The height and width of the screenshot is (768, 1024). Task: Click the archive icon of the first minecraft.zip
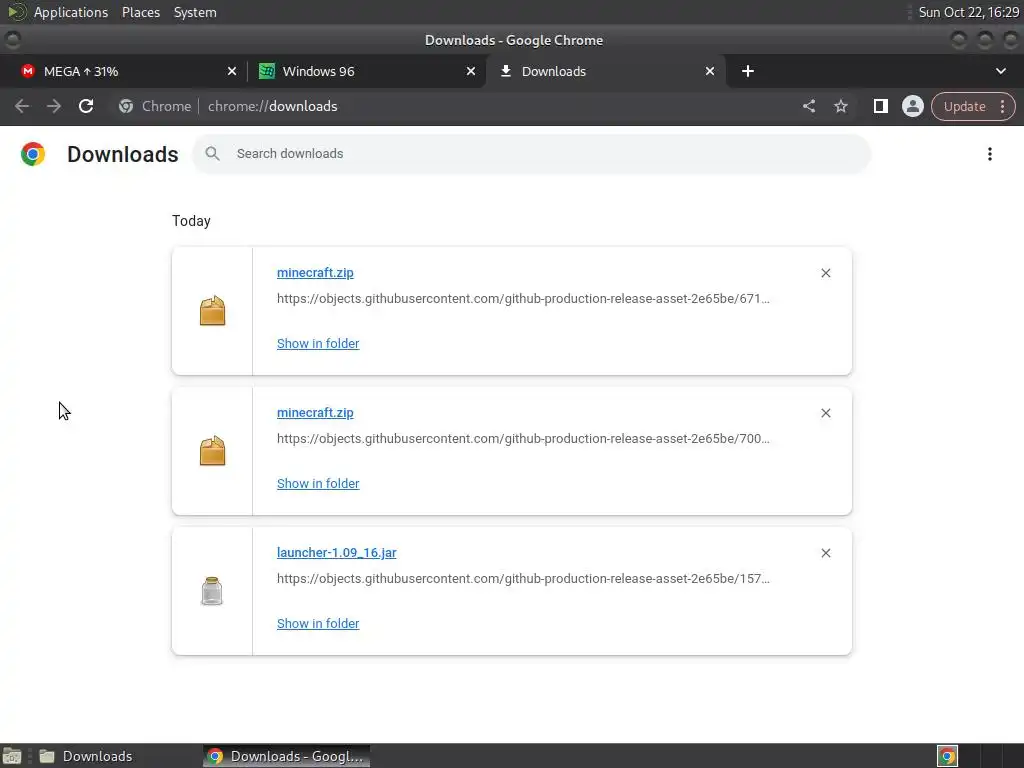tap(212, 311)
